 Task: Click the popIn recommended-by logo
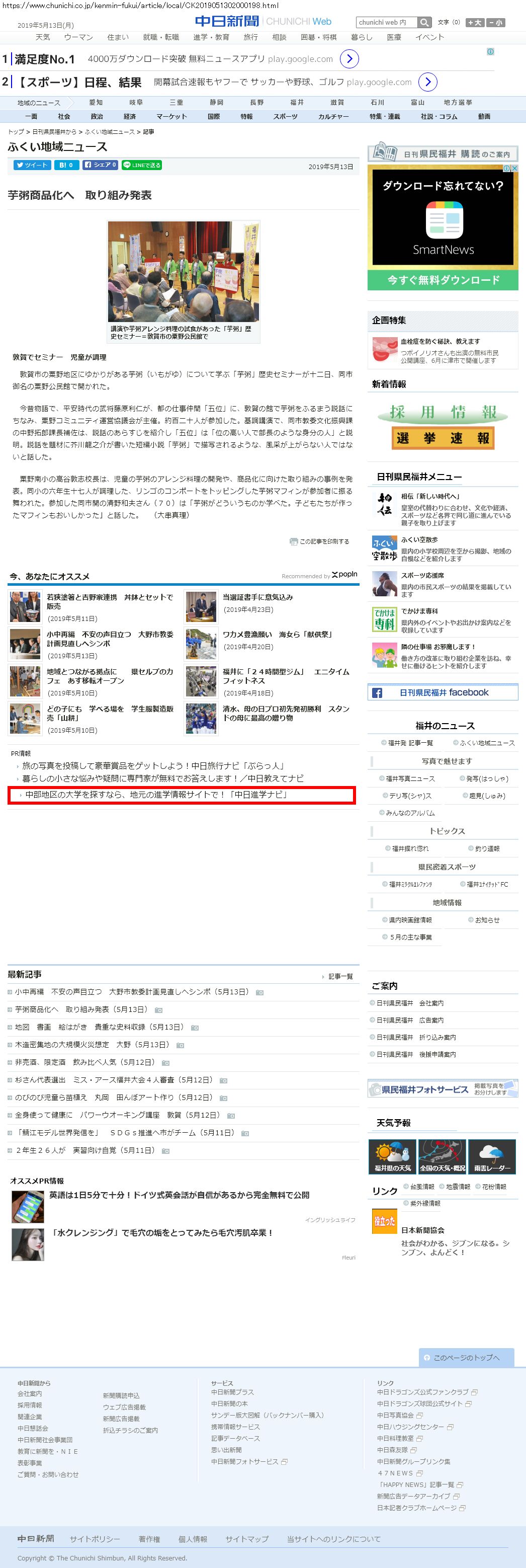(345, 574)
